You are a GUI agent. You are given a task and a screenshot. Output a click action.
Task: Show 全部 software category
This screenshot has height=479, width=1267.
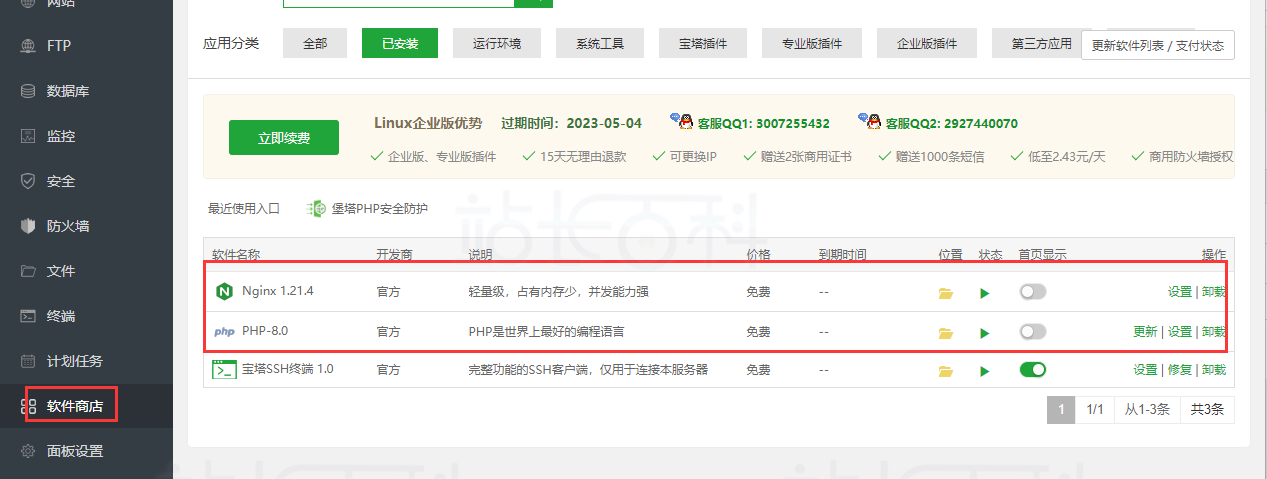(315, 44)
